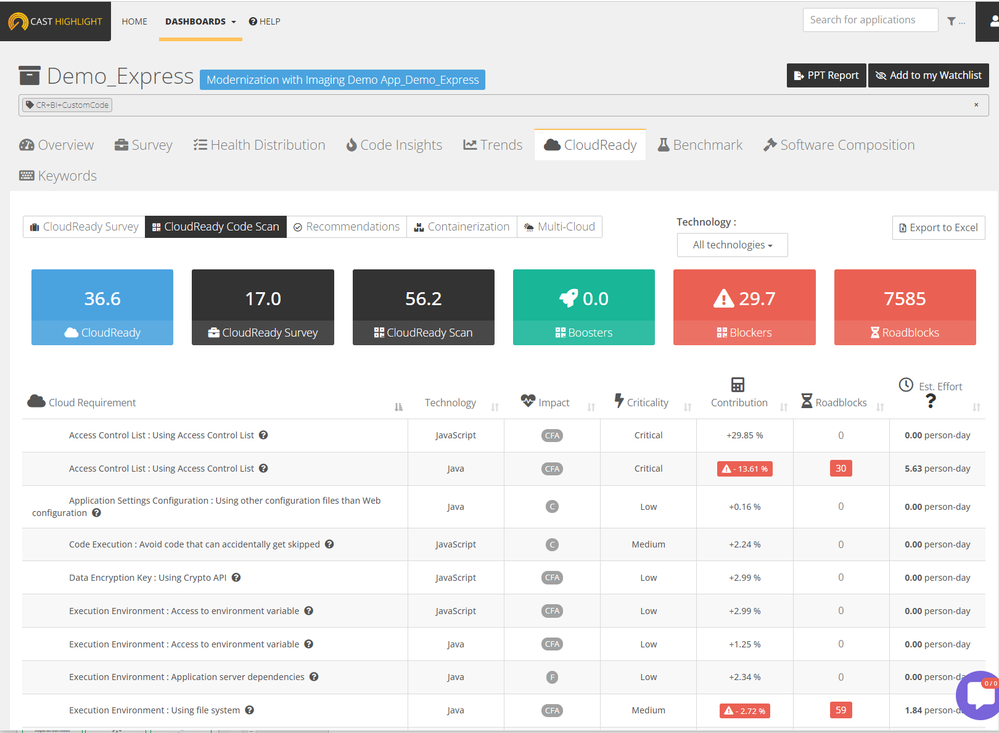
Task: Open the HOME menu item
Action: (x=134, y=22)
